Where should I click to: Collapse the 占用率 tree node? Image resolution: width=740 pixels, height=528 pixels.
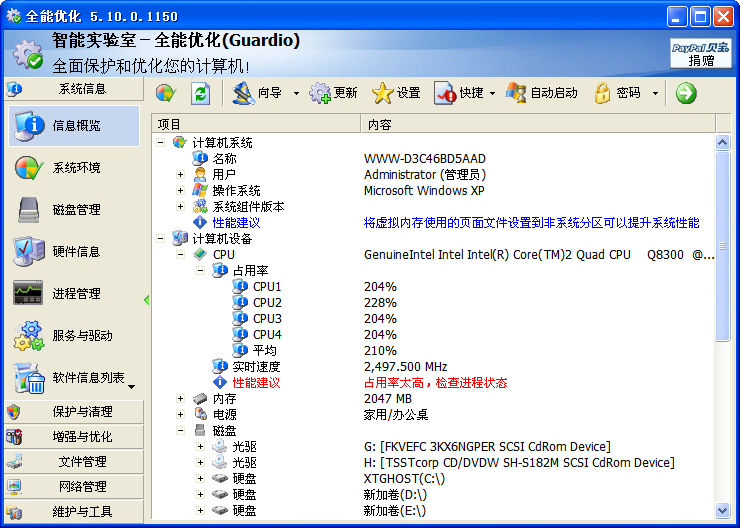click(x=201, y=271)
